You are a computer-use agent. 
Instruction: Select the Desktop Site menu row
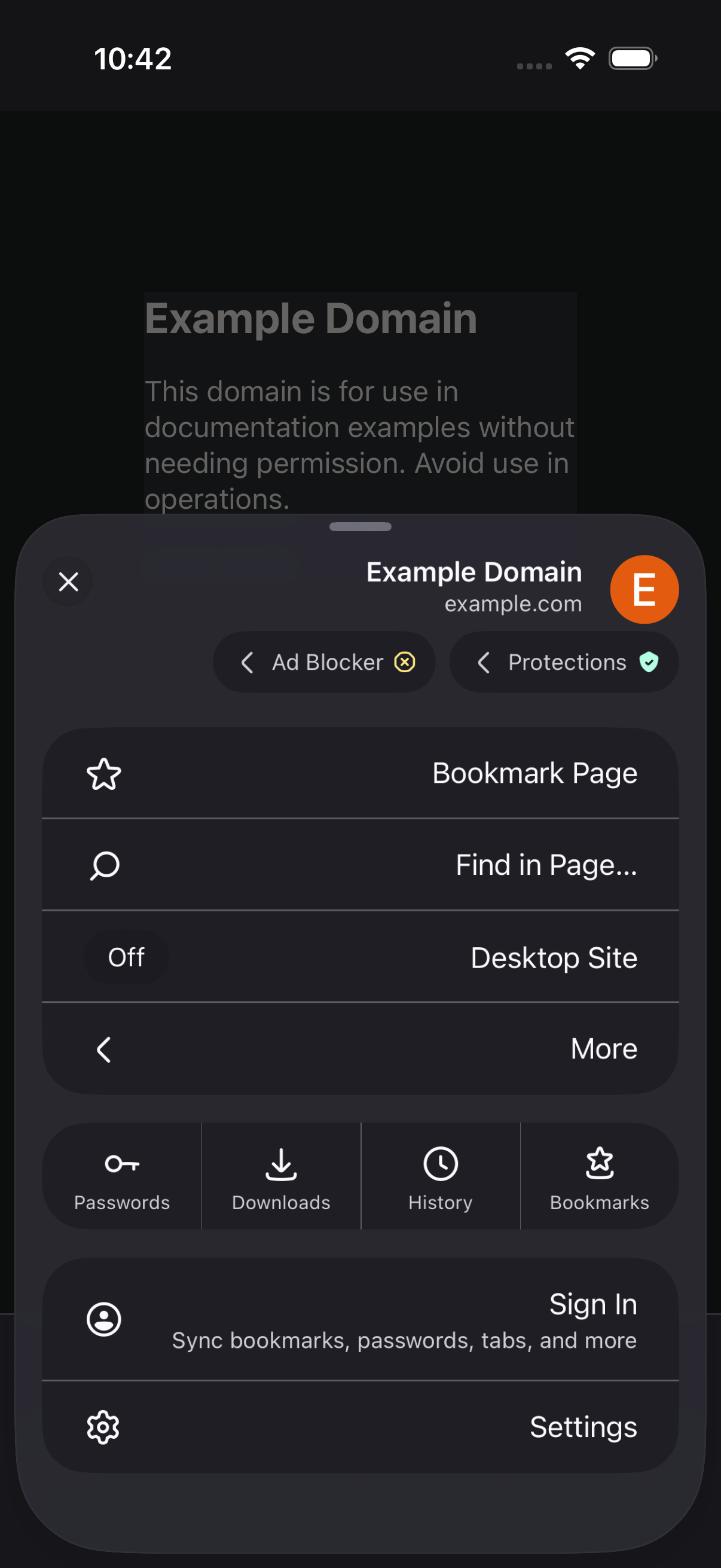coord(360,957)
